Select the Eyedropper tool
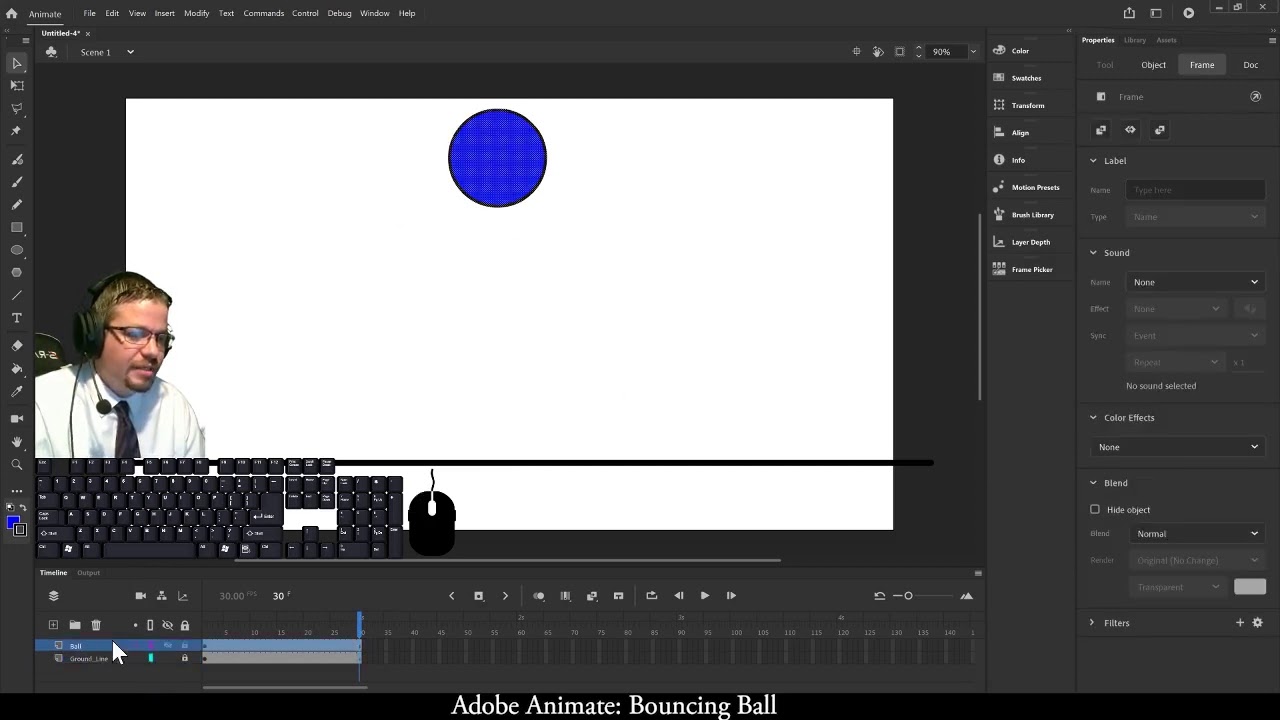 17,391
